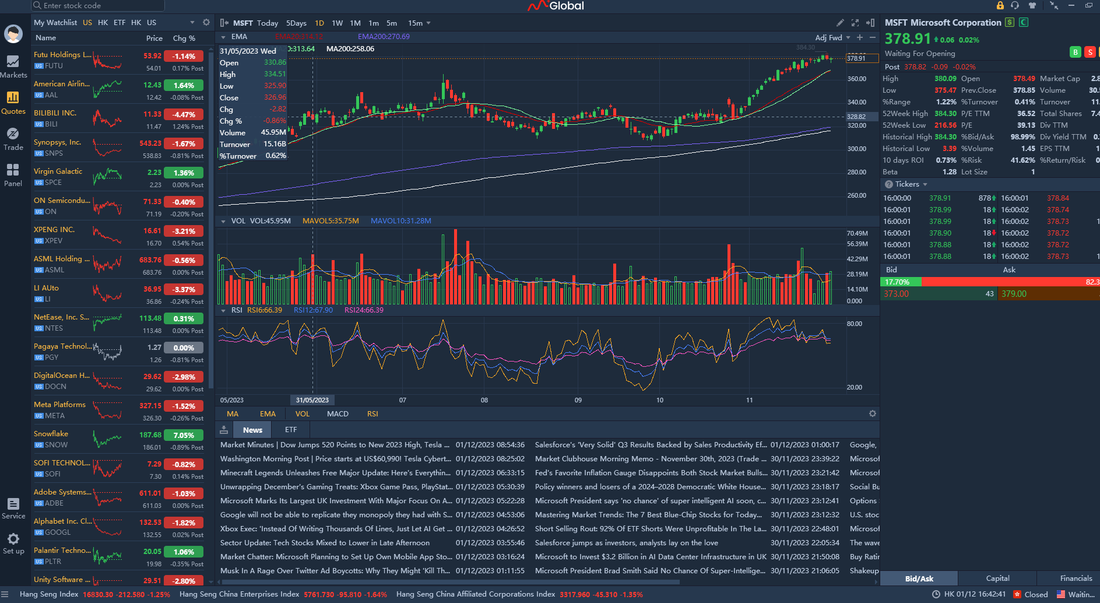Click 31/05/2023 date marker on time axis
This screenshot has height=603, width=1100.
click(x=312, y=400)
